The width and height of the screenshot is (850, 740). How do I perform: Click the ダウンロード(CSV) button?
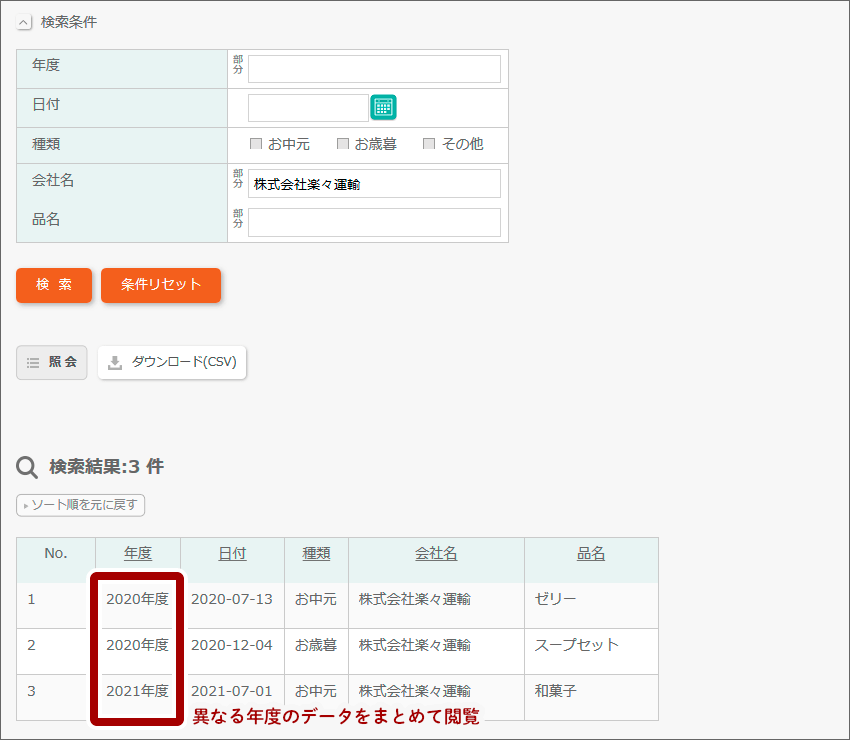pyautogui.click(x=172, y=363)
